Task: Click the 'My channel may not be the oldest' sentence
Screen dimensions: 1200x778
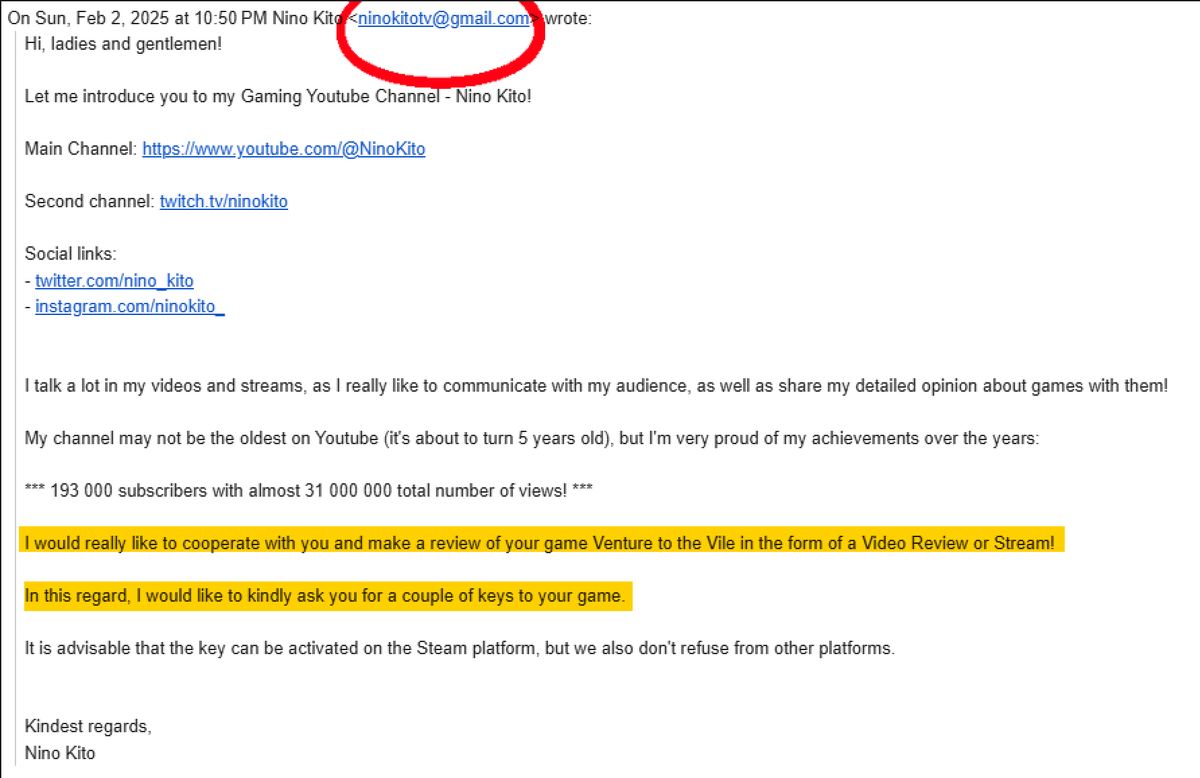Action: pos(532,438)
